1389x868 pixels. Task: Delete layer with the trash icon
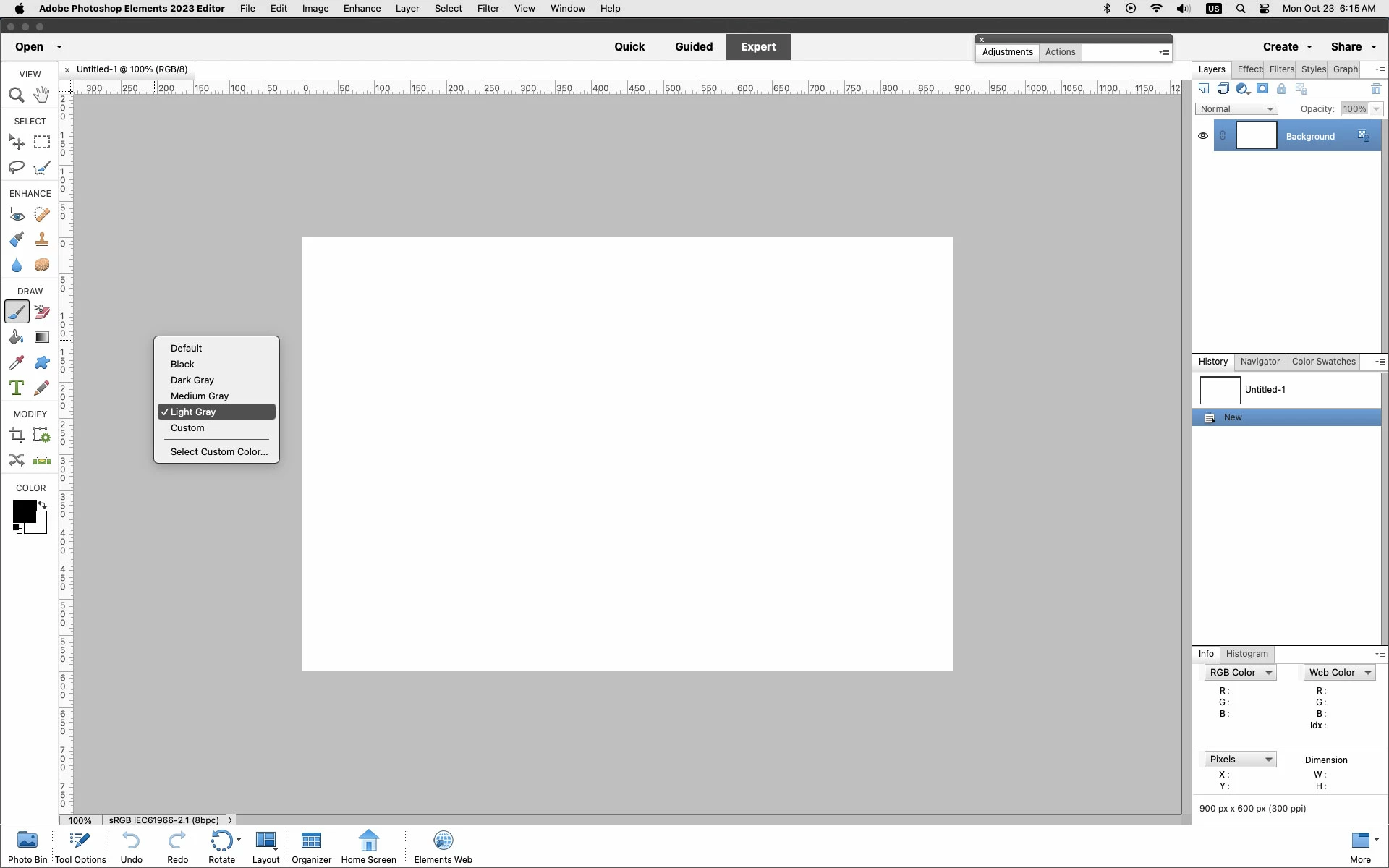coord(1376,89)
